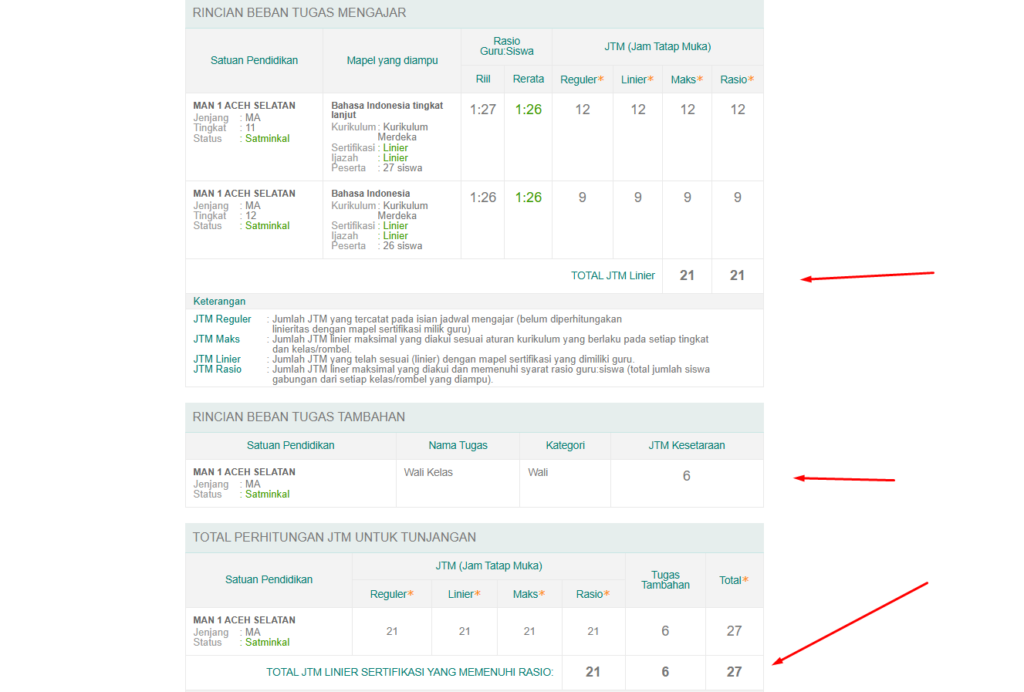Click the Rerata sub-column header
Viewport: 1024px width, 692px height.
coord(528,80)
